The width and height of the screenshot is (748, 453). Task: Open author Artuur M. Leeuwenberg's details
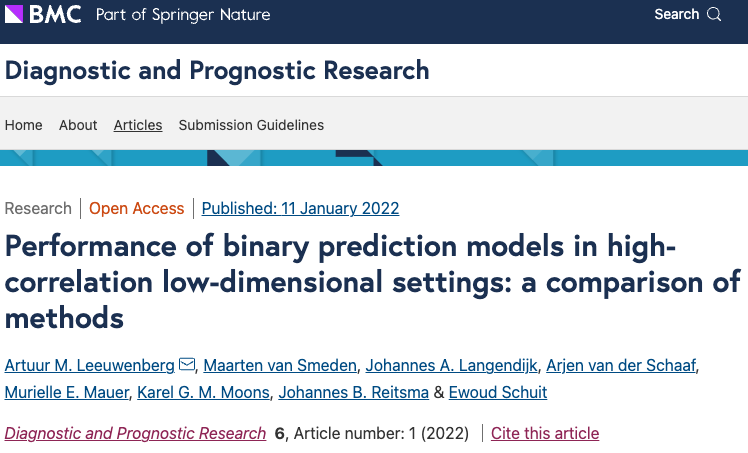click(x=89, y=364)
